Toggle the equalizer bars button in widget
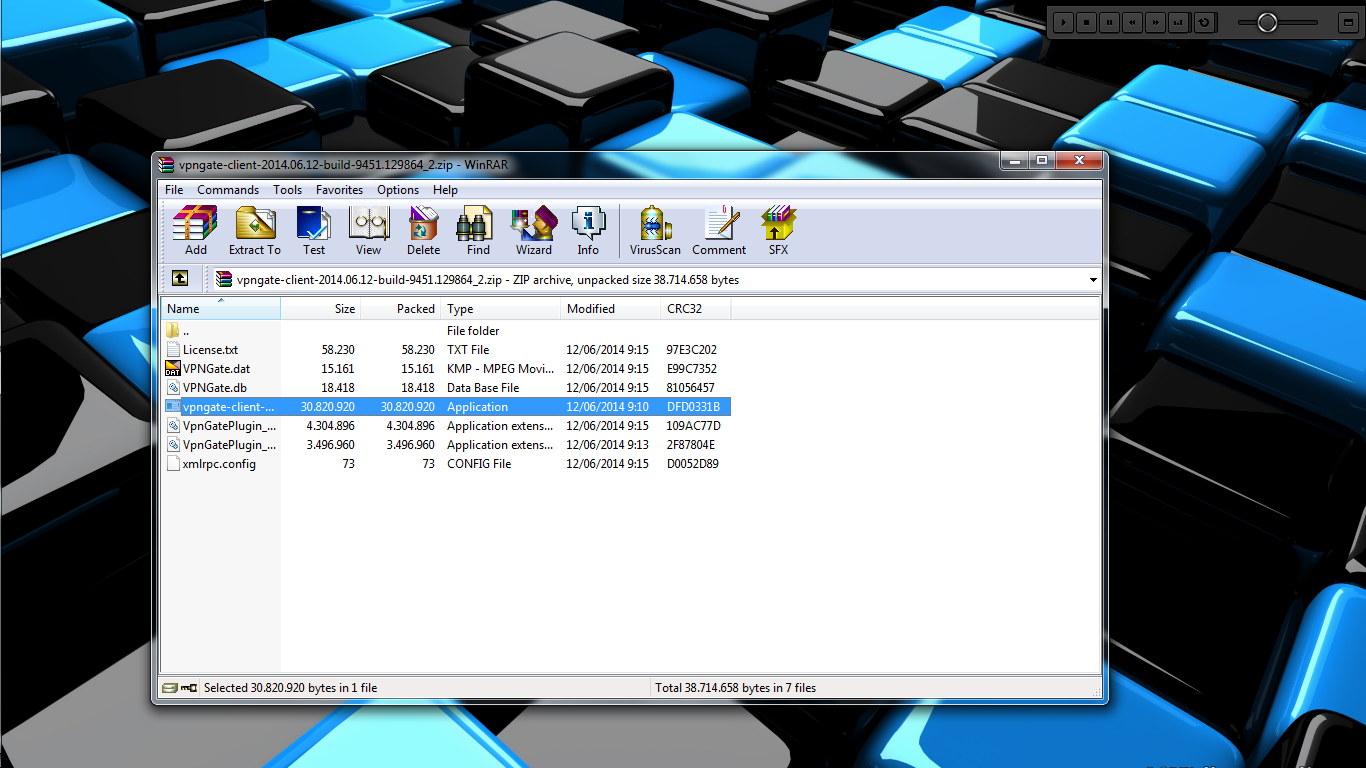Screen dimensions: 1366x768 1180,22
